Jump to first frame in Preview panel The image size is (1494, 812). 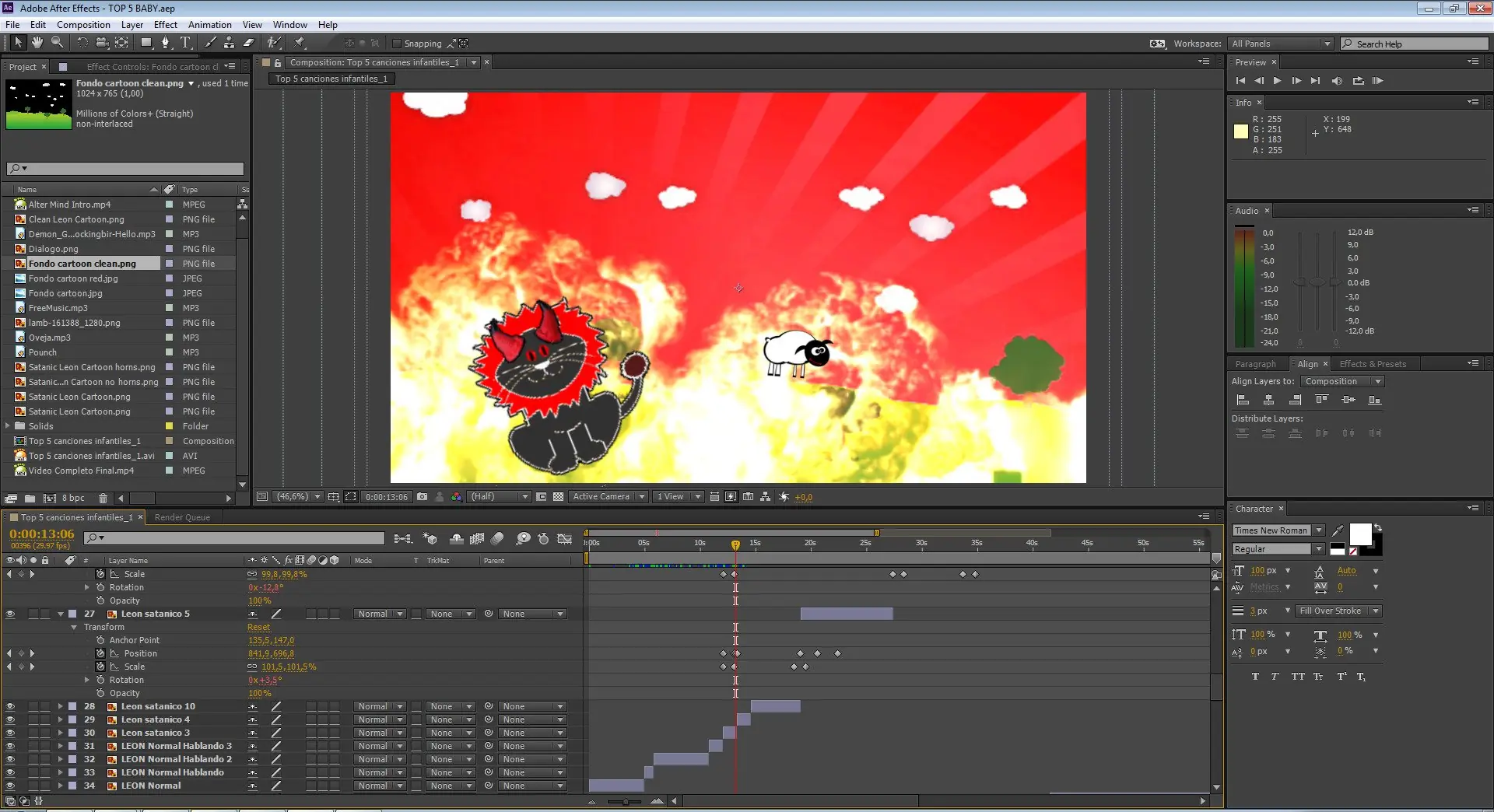point(1240,81)
